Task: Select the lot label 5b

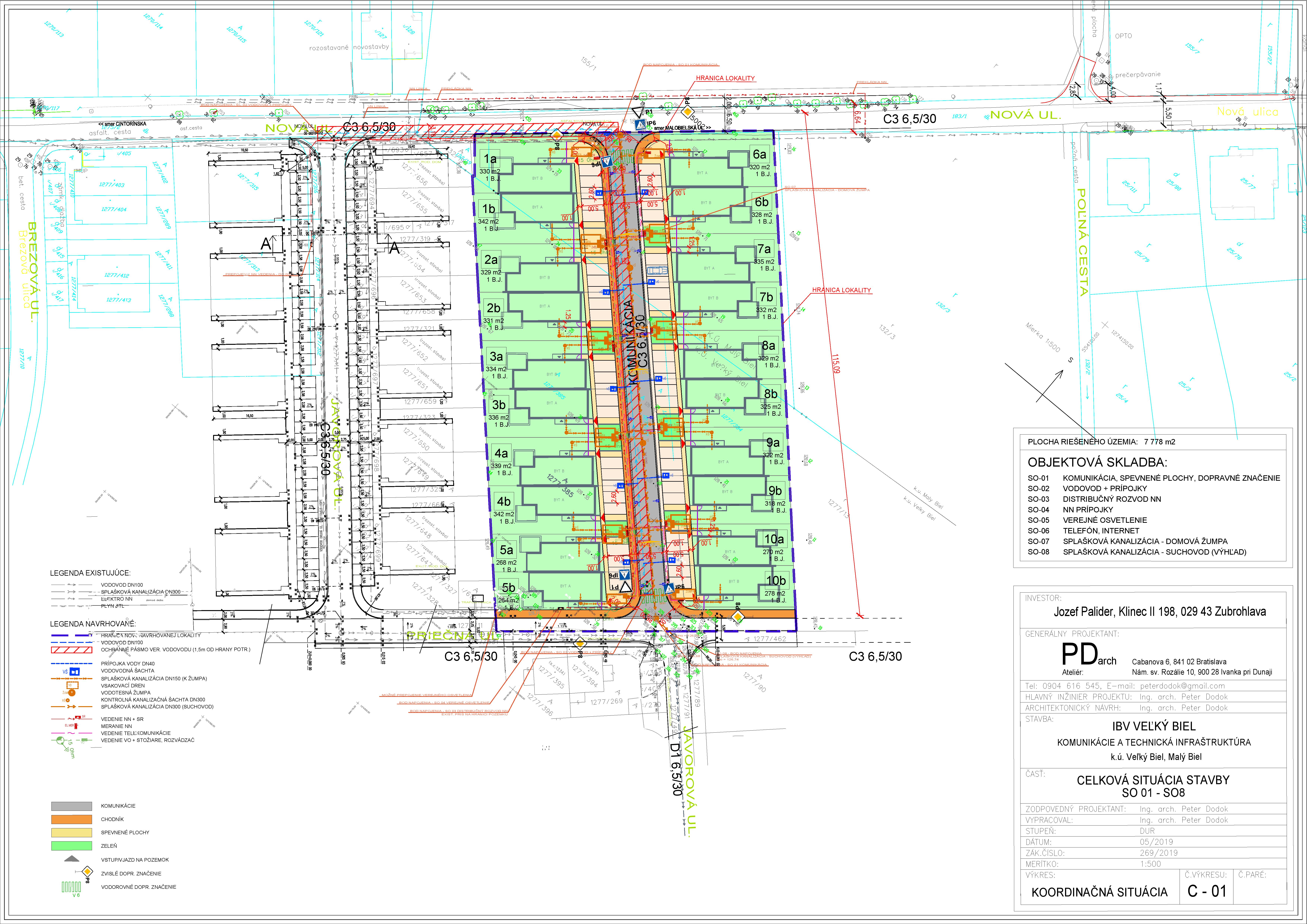Action: (508, 588)
